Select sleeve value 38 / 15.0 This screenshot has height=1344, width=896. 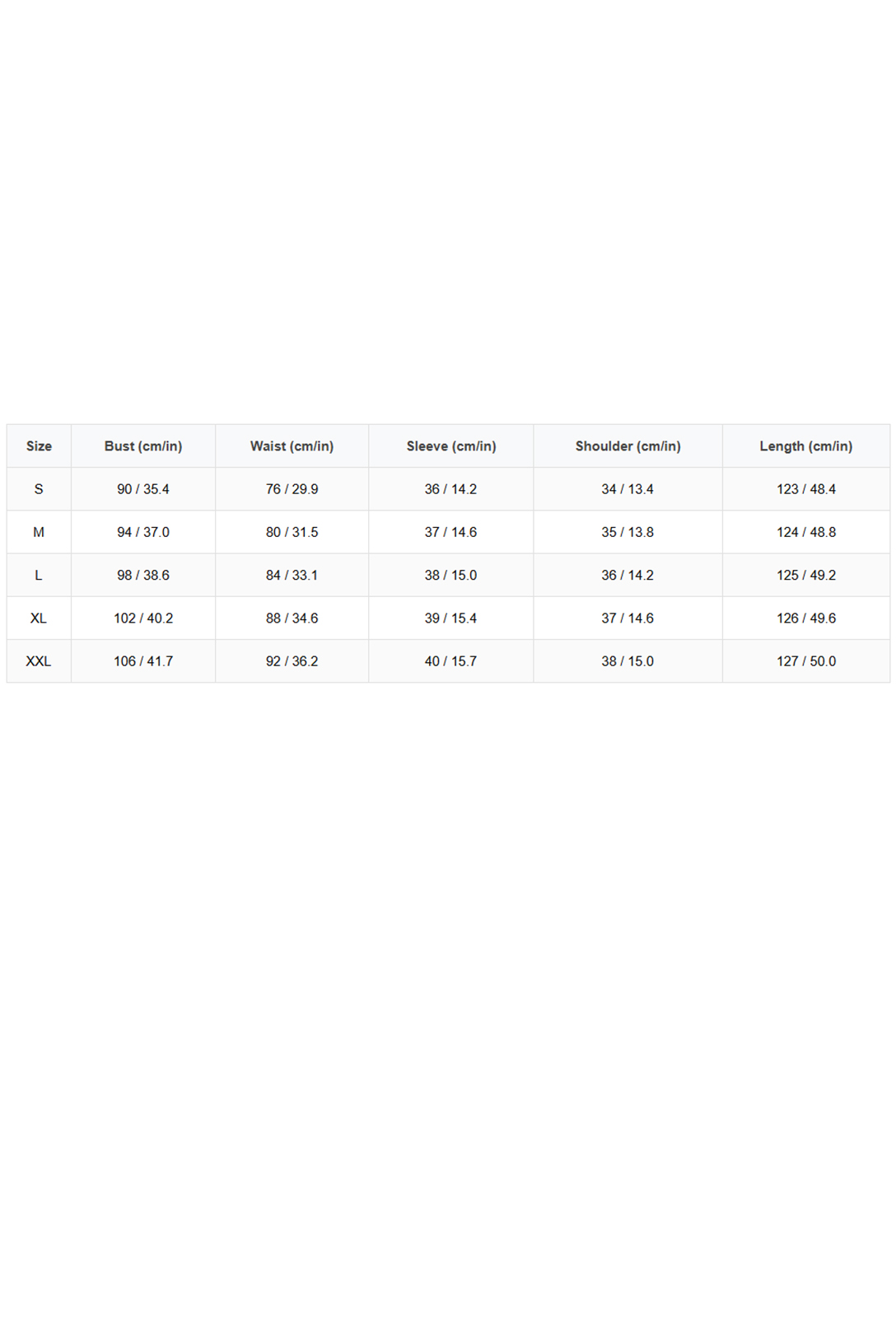(x=451, y=575)
